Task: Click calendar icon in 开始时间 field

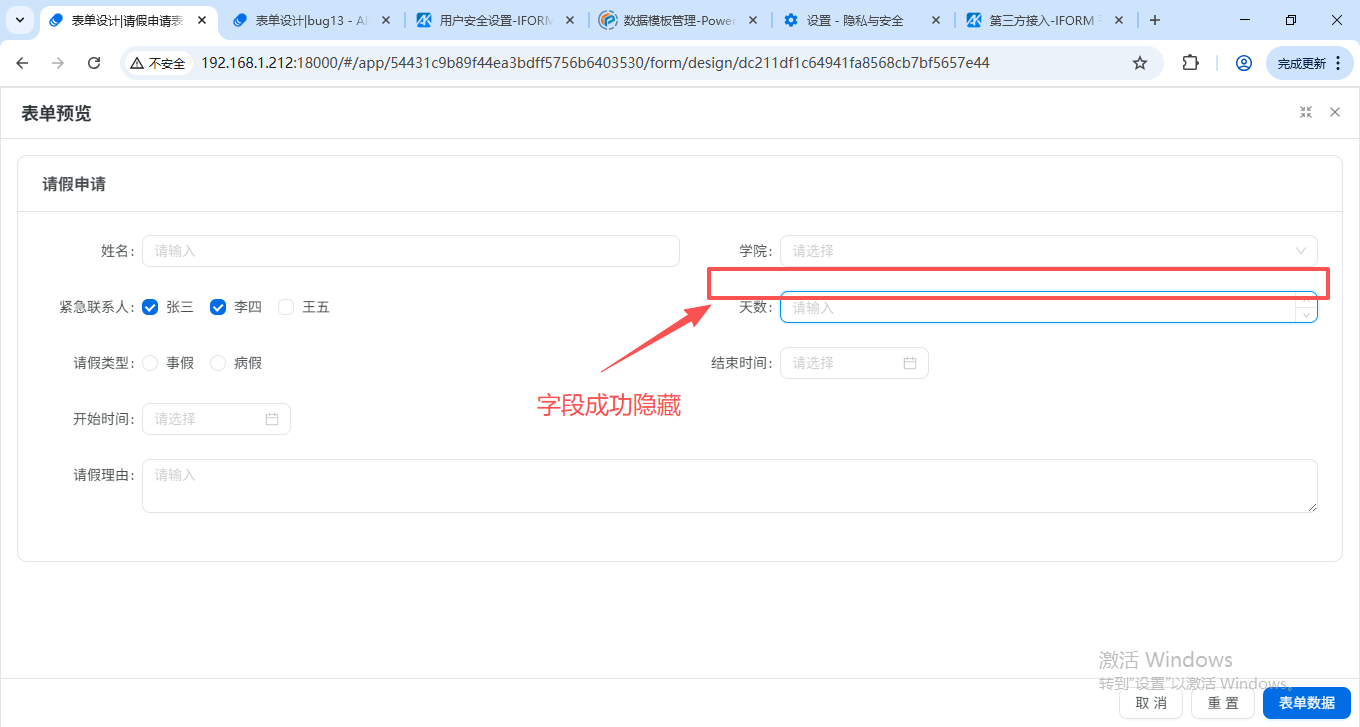Action: pyautogui.click(x=272, y=419)
